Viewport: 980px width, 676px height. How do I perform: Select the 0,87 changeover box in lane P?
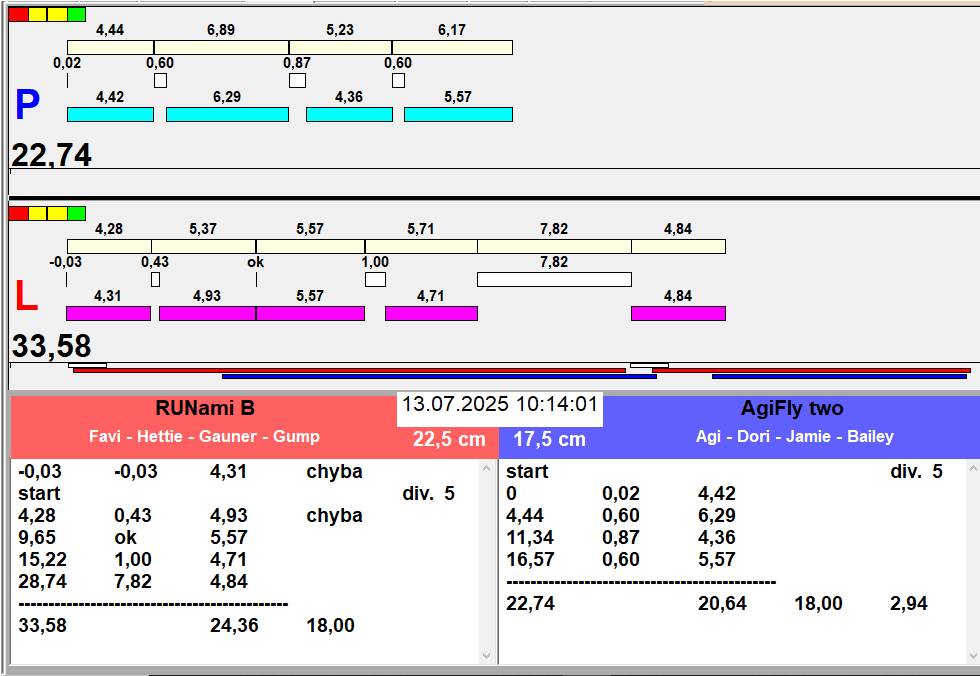tap(297, 80)
